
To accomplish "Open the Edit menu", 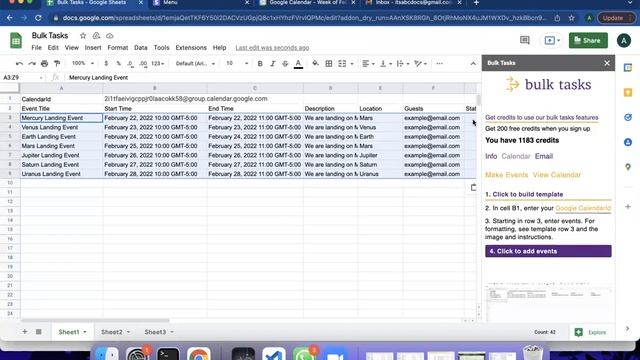I will (x=53, y=48).
